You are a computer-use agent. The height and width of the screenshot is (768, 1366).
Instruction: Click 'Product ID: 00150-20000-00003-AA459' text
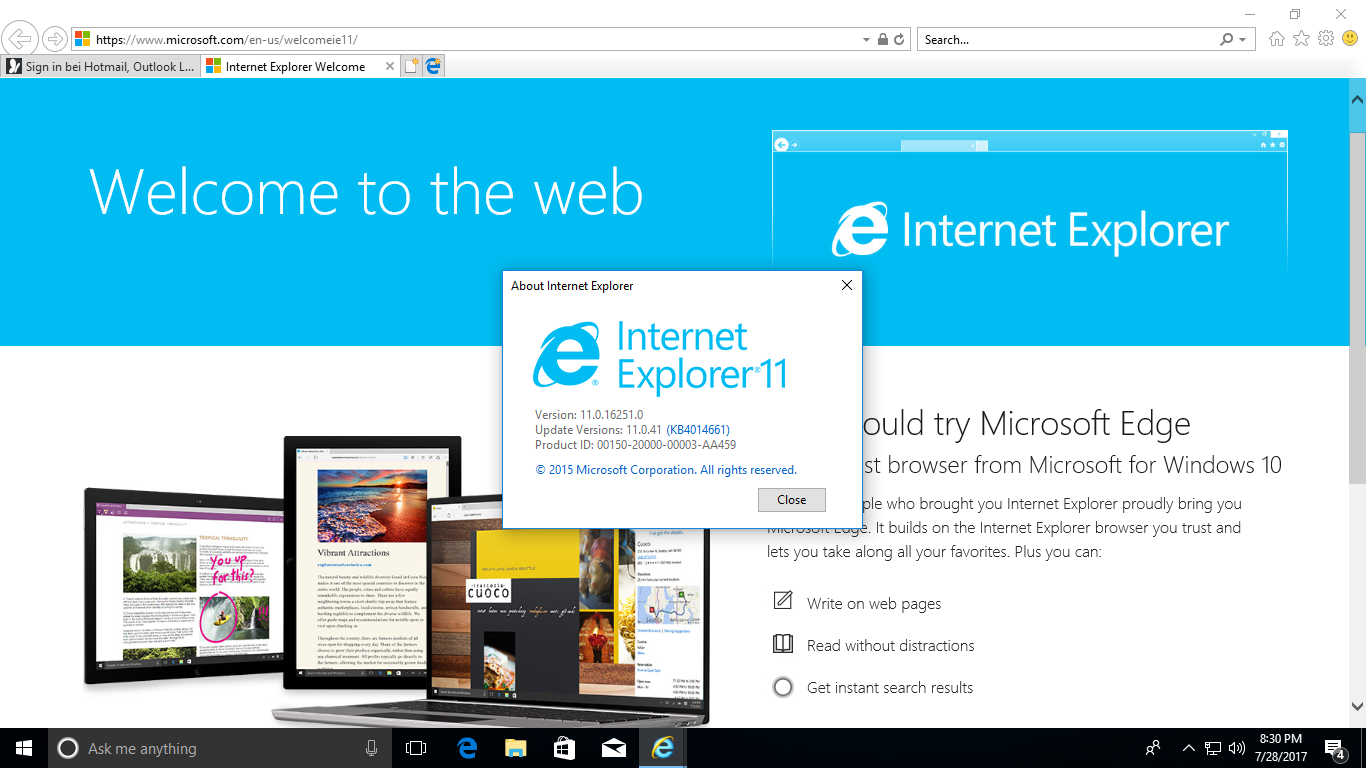(x=635, y=445)
